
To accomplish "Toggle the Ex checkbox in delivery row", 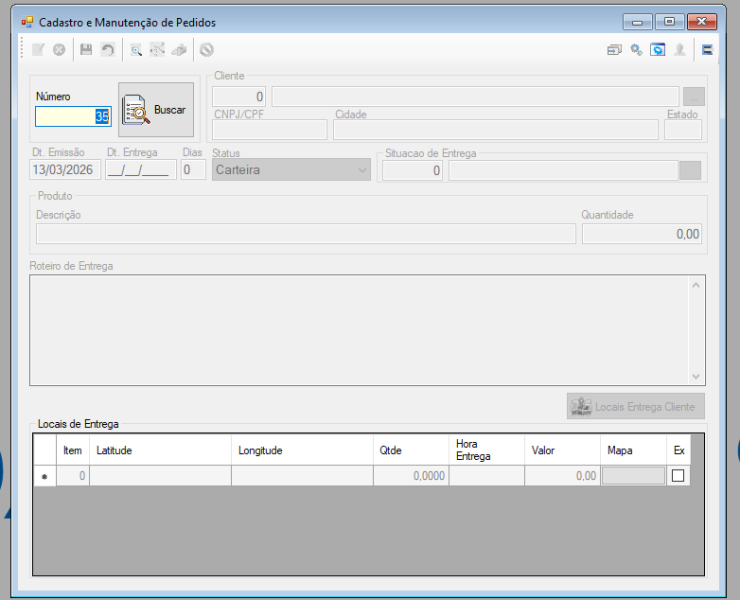I will (678, 475).
